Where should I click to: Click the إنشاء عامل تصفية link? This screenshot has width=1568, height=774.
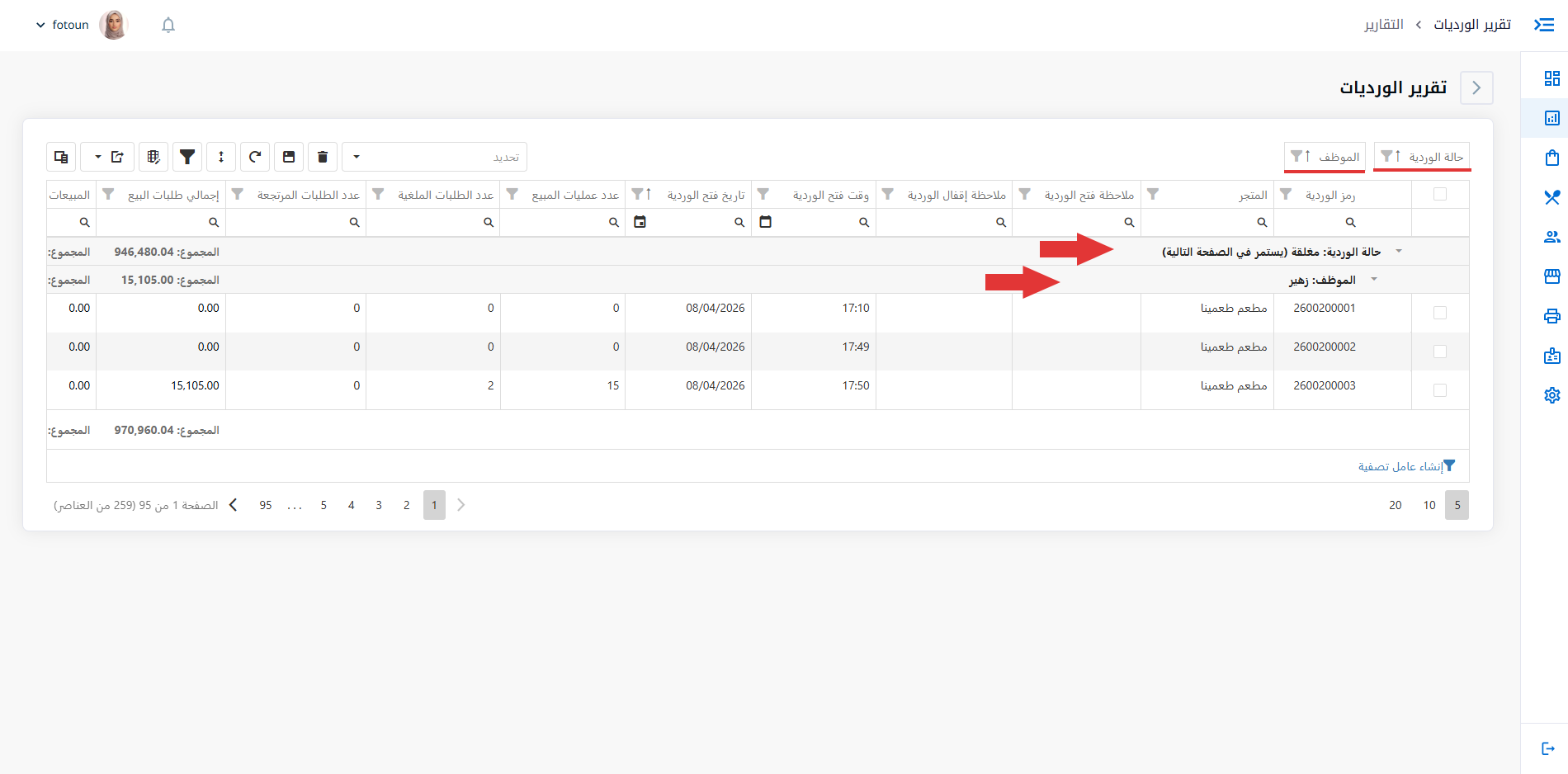(1407, 466)
